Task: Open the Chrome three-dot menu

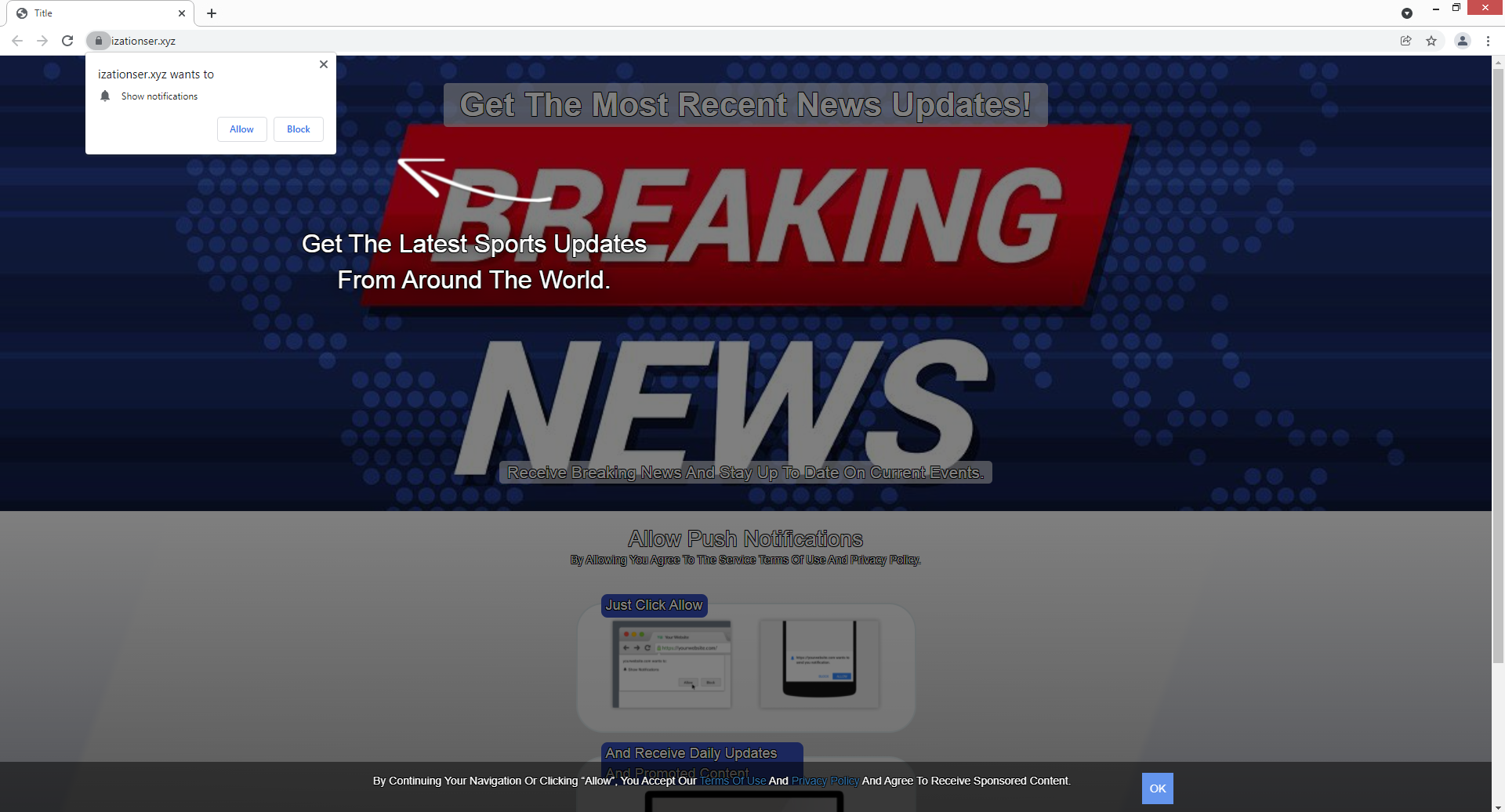Action: (1488, 41)
